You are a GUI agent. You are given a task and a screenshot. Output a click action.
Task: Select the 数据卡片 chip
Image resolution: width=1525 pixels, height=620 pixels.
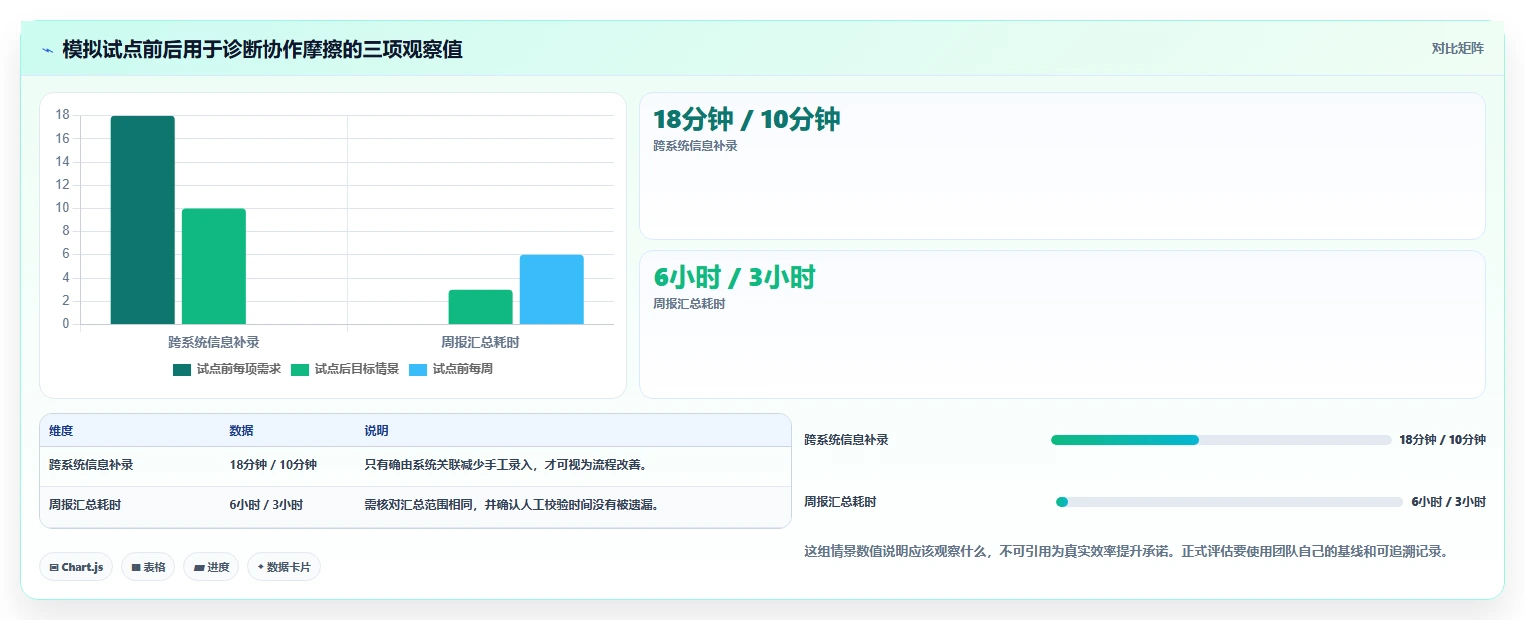(284, 567)
